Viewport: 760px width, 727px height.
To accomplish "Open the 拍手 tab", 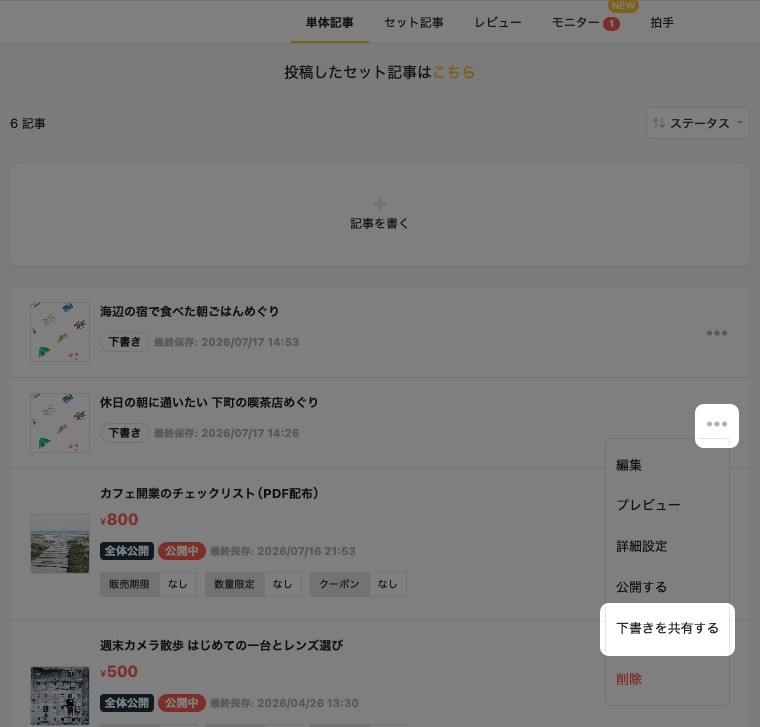I will click(662, 22).
